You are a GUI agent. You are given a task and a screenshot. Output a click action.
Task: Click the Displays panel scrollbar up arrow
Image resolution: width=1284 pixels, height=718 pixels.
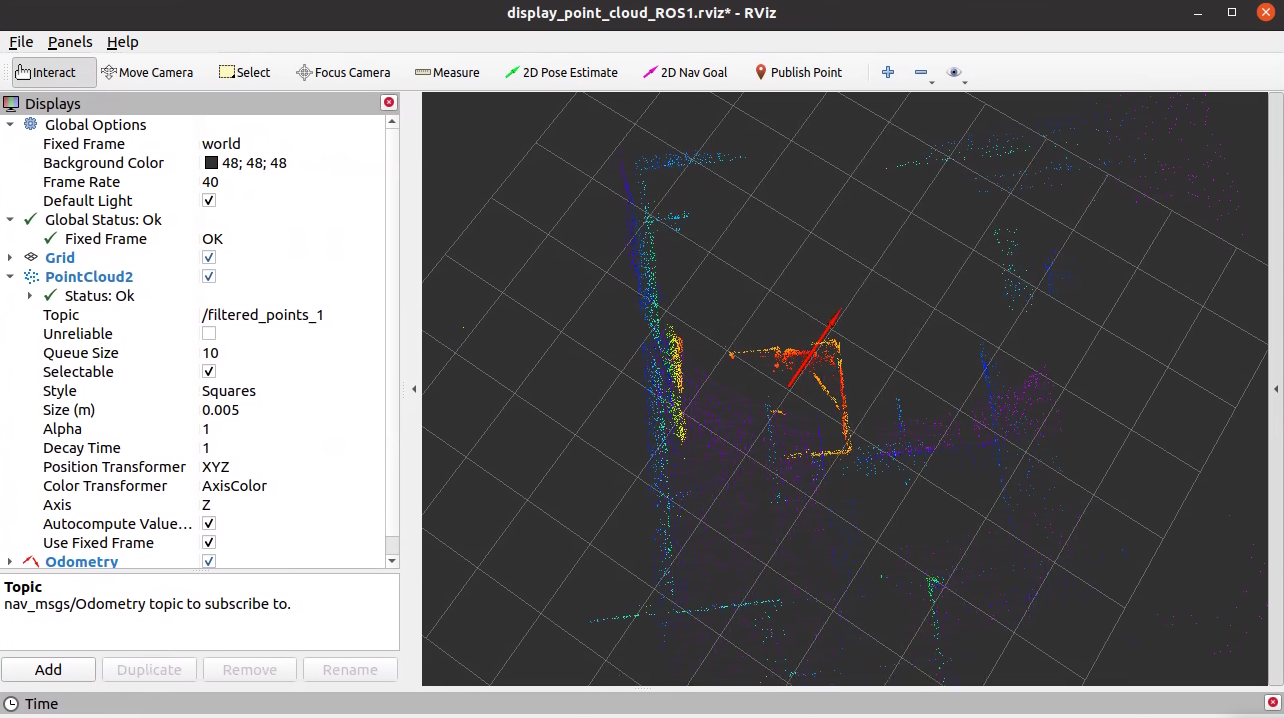392,121
